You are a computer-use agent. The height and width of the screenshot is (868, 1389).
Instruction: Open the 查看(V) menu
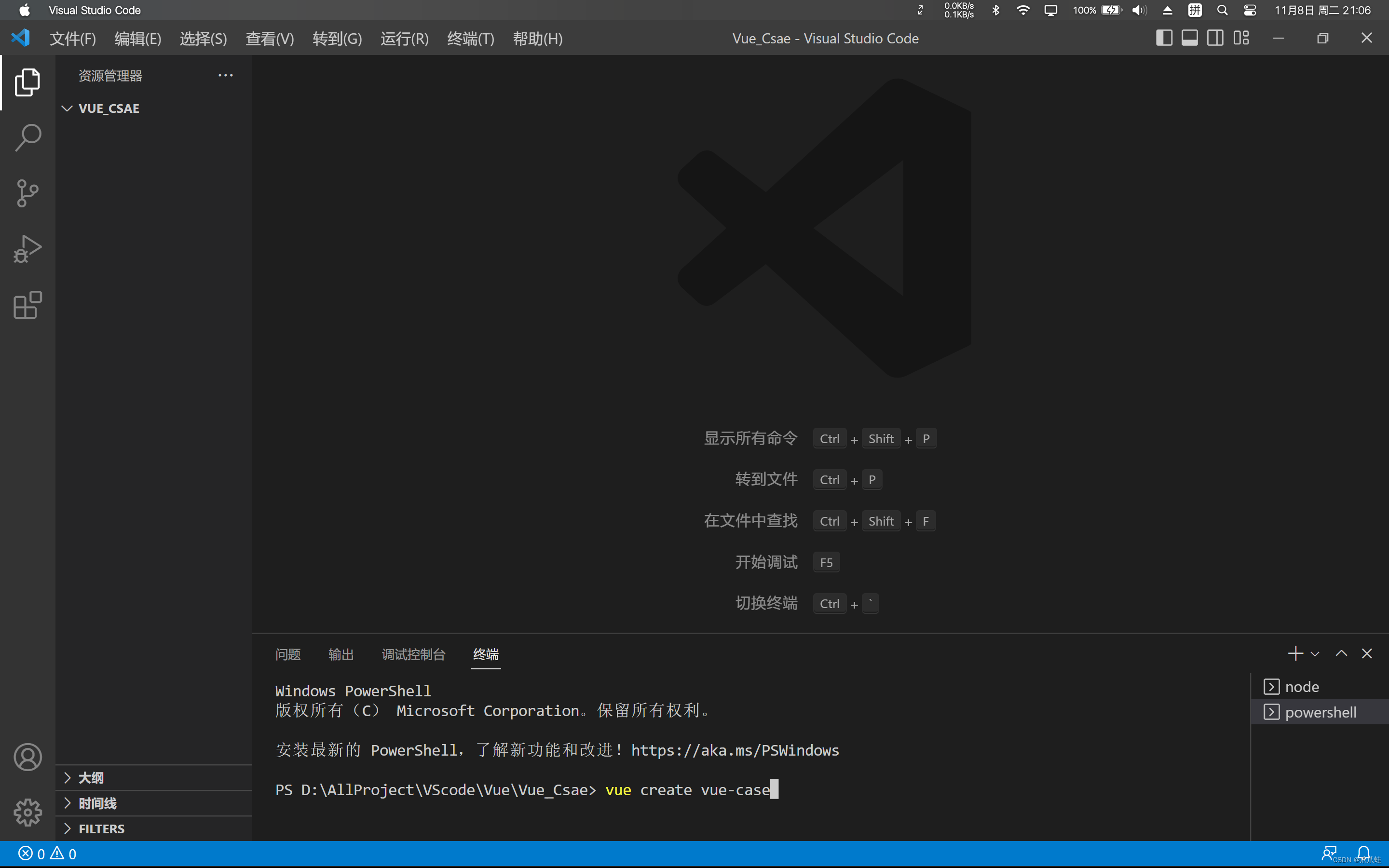(270, 39)
